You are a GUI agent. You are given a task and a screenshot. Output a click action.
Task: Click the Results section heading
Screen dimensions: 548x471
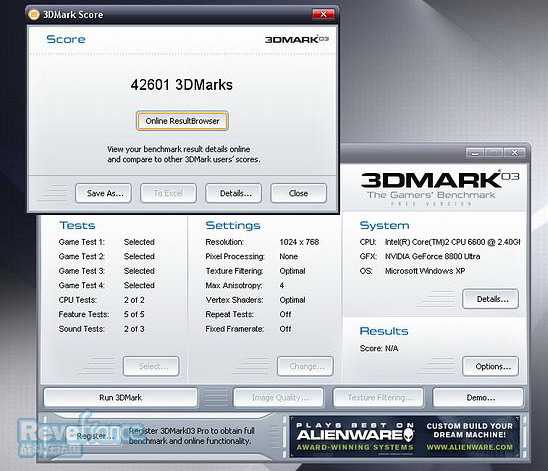click(384, 331)
